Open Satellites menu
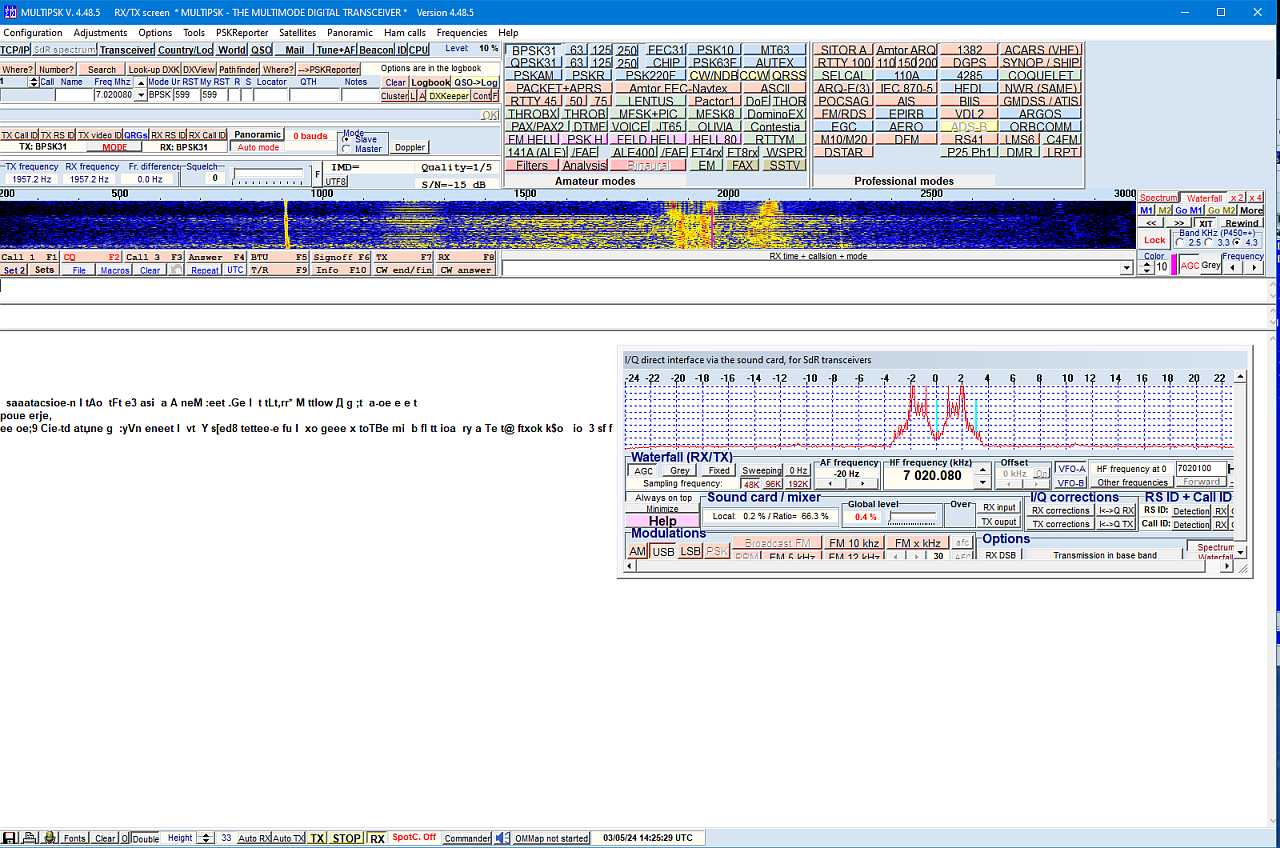The width and height of the screenshot is (1280, 848). (298, 33)
